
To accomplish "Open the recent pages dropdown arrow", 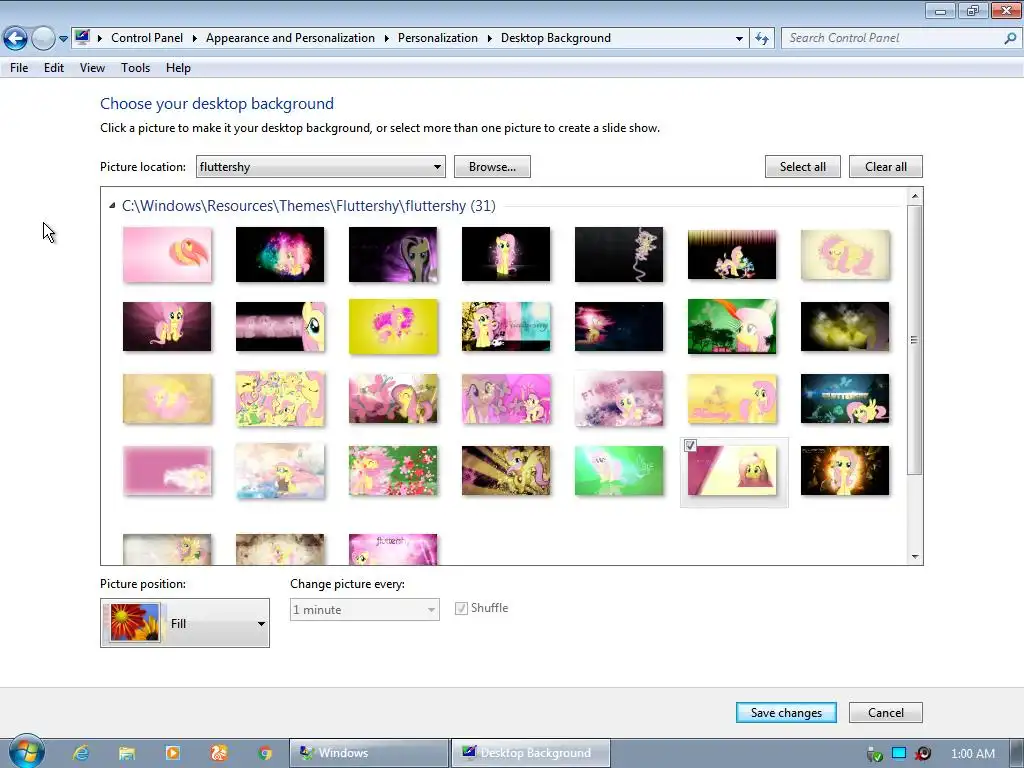I will coord(63,39).
